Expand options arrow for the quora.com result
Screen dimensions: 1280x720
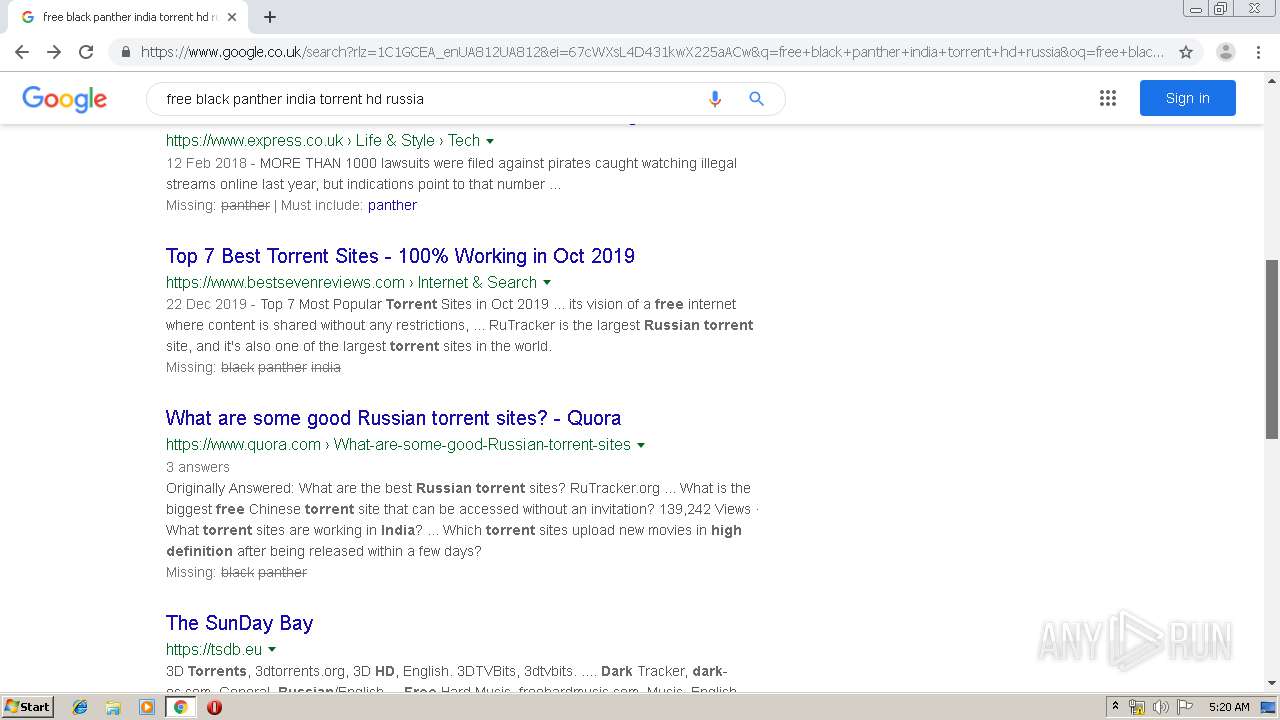tap(641, 445)
